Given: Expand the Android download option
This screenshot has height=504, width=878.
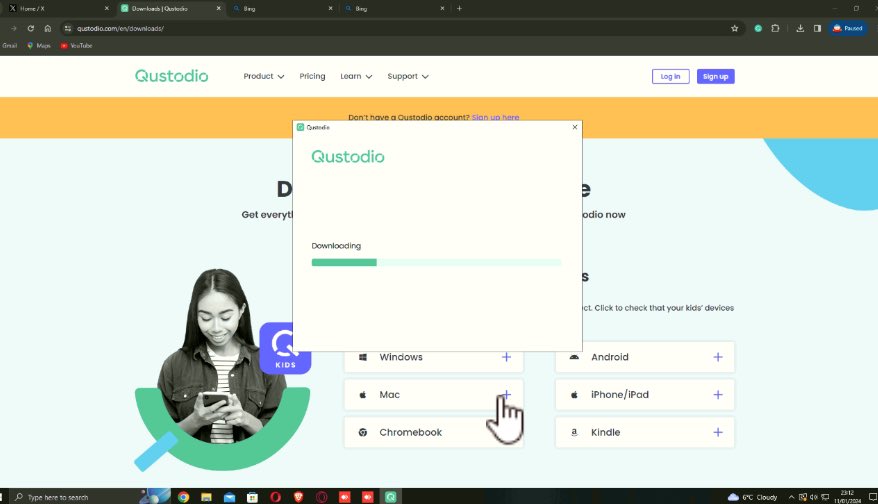Looking at the screenshot, I should (x=718, y=357).
